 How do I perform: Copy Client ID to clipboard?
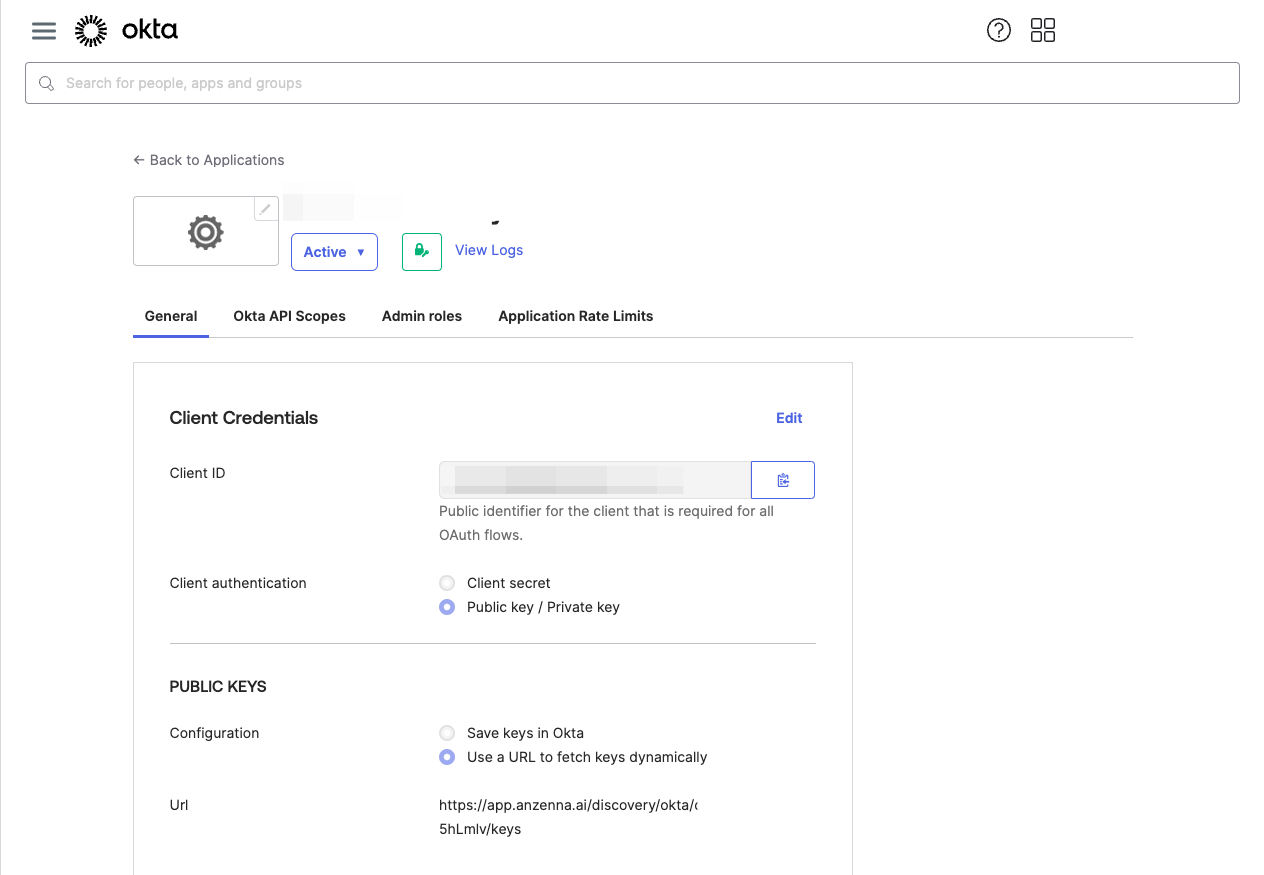pos(783,480)
